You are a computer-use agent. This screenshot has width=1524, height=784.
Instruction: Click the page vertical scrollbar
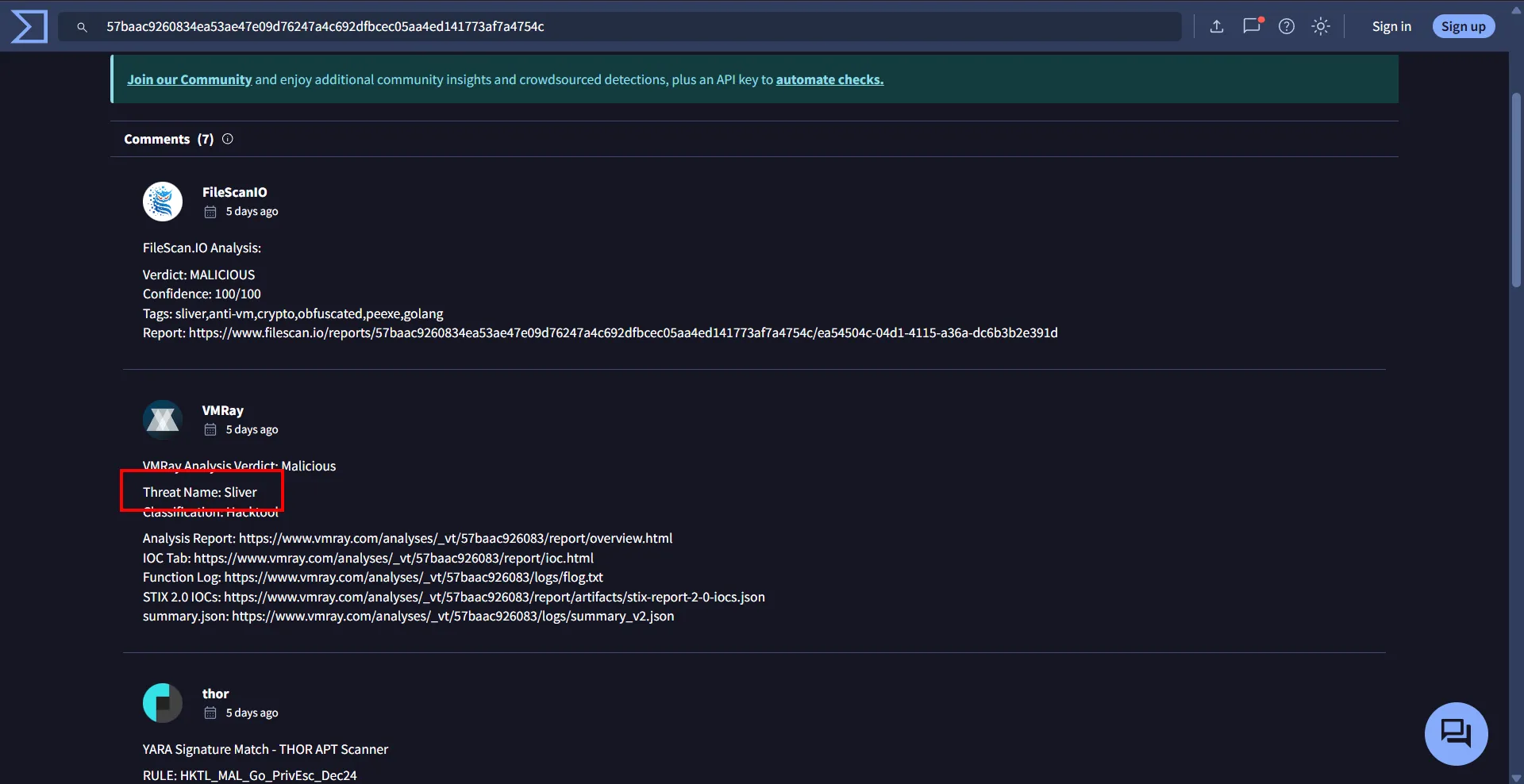pos(1516,190)
